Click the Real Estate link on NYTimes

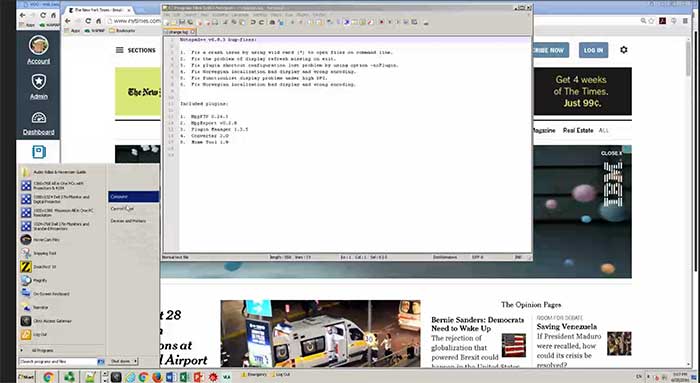[x=578, y=130]
